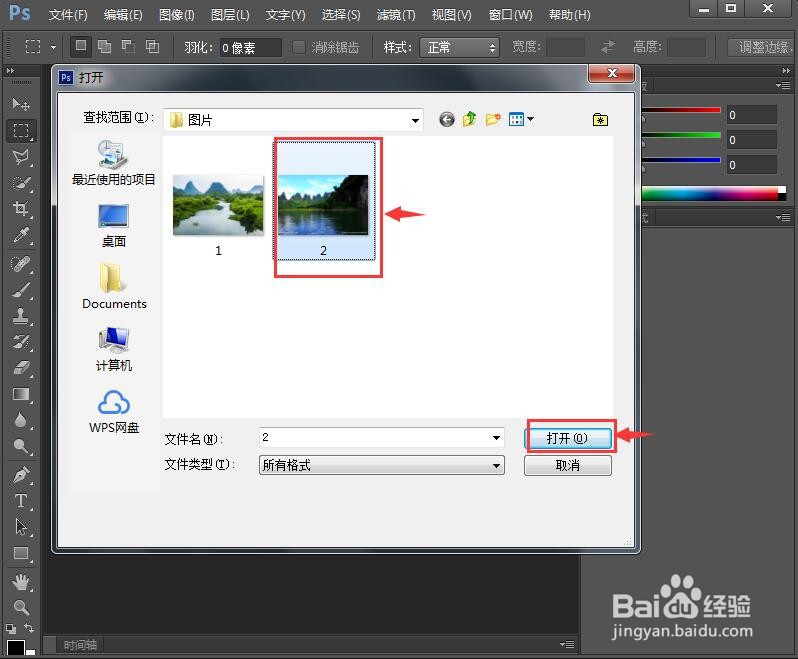Screen dimensions: 798x659
Task: Go to 最近使用的项目 recent items
Action: pyautogui.click(x=113, y=163)
